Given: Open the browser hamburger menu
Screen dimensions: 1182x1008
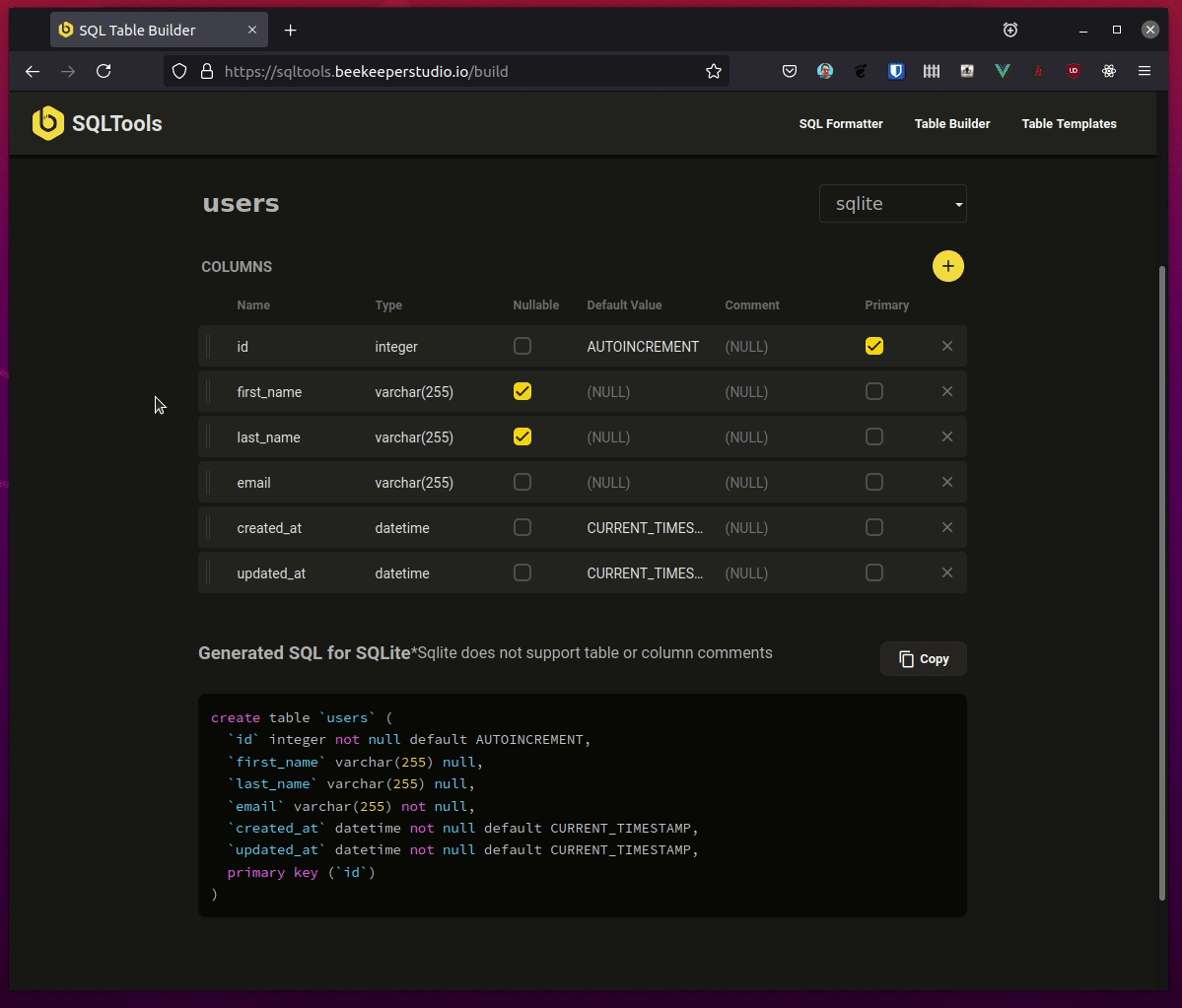Looking at the screenshot, I should pyautogui.click(x=1145, y=71).
